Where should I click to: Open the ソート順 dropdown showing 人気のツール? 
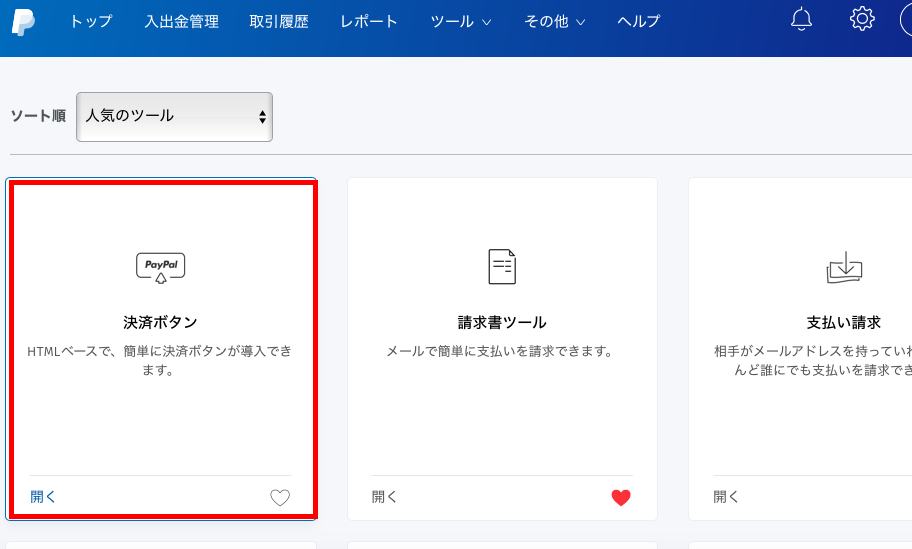tap(174, 116)
